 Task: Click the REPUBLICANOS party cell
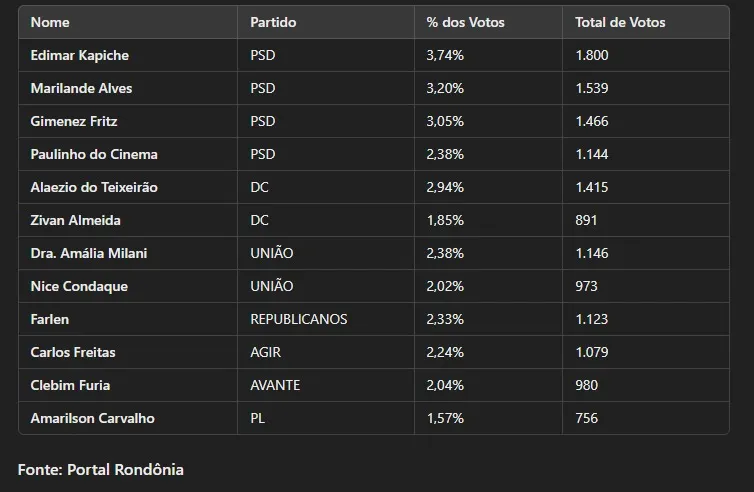pyautogui.click(x=299, y=319)
